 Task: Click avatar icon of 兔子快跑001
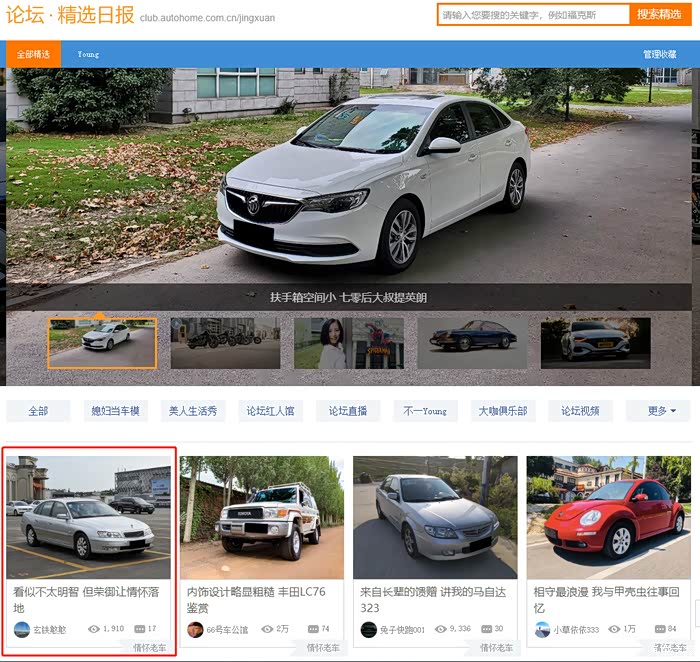tap(368, 629)
